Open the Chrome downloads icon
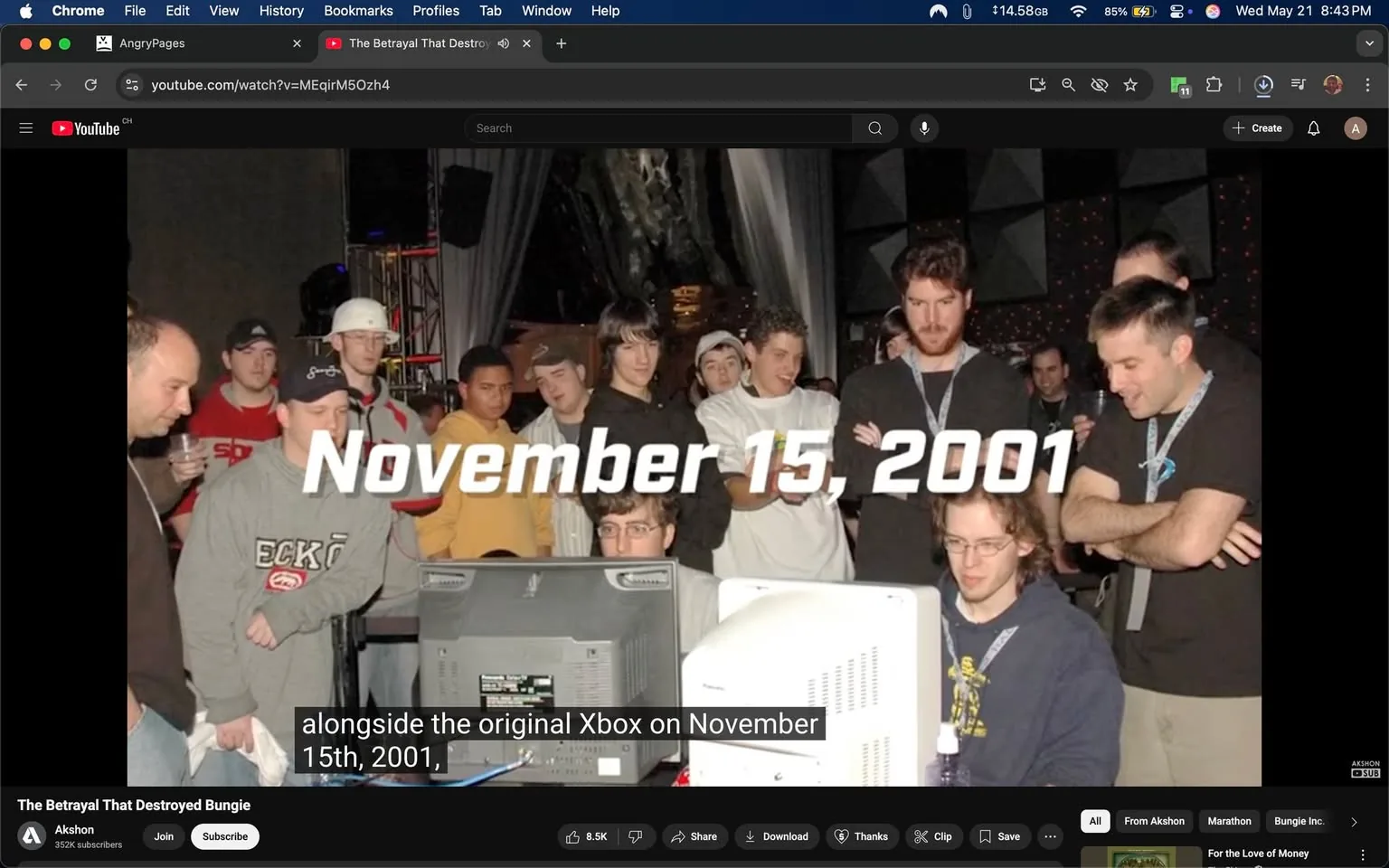The width and height of the screenshot is (1389, 868). pos(1263,84)
